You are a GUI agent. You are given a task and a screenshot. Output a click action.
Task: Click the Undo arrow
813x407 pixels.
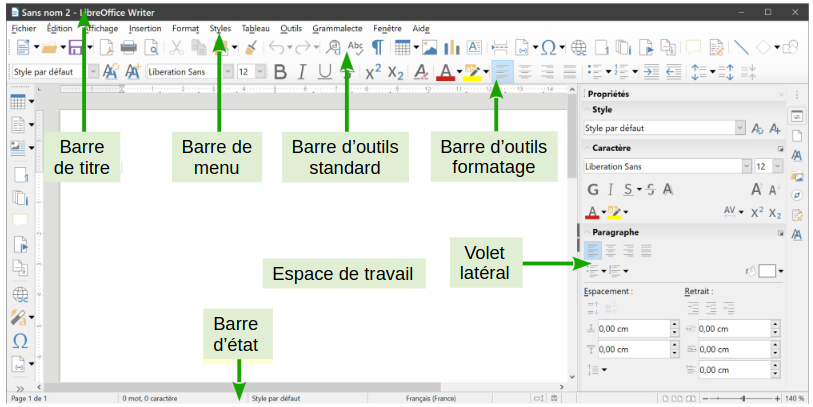coord(276,48)
